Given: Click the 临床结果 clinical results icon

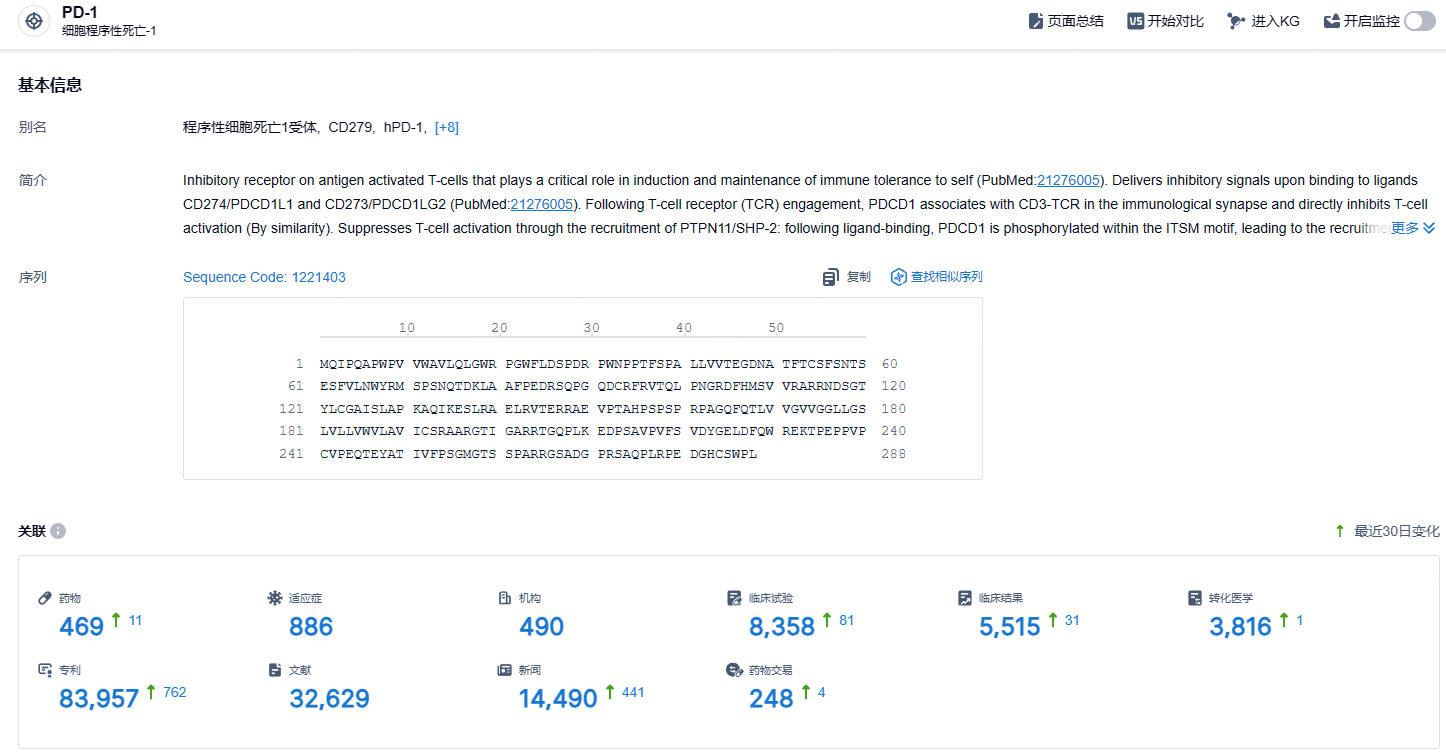Looking at the screenshot, I should [x=964, y=598].
